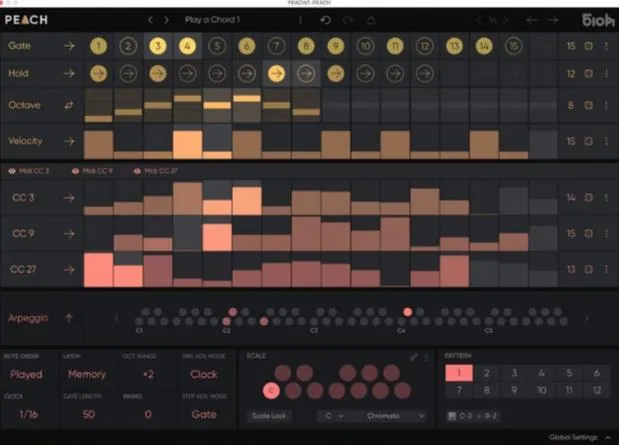Click the Scale Lock button
619x445 pixels.
coord(269,415)
